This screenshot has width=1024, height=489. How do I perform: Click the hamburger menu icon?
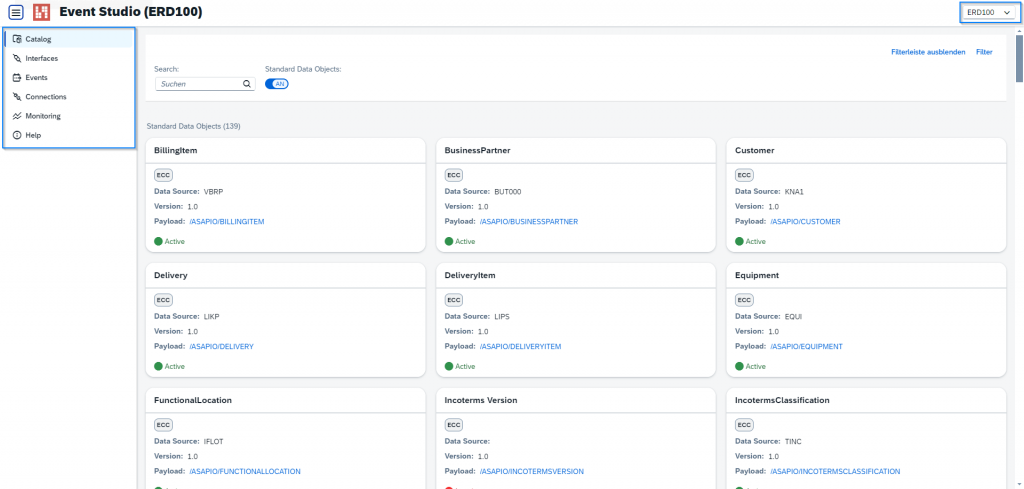point(16,12)
